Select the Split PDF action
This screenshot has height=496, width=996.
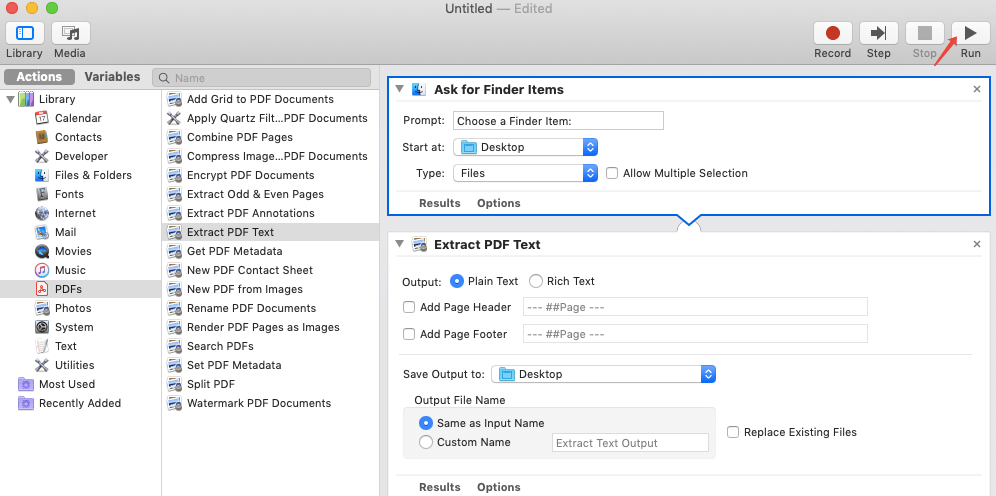tap(210, 384)
